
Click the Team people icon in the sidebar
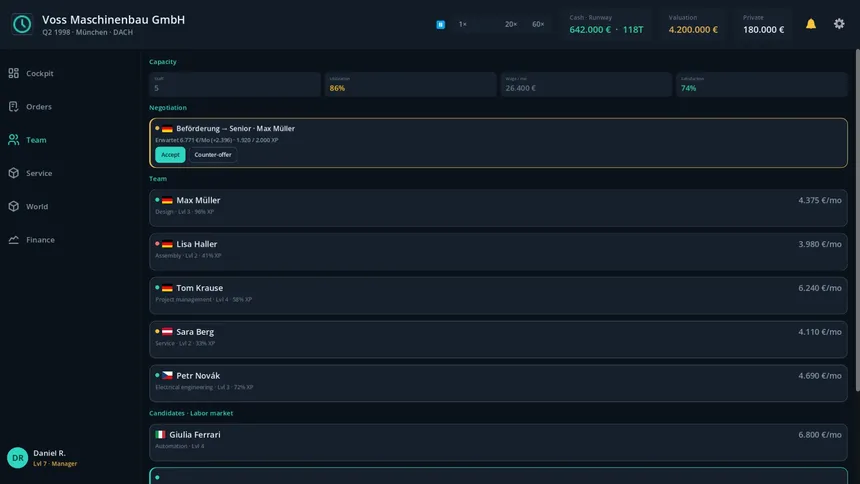tap(14, 140)
